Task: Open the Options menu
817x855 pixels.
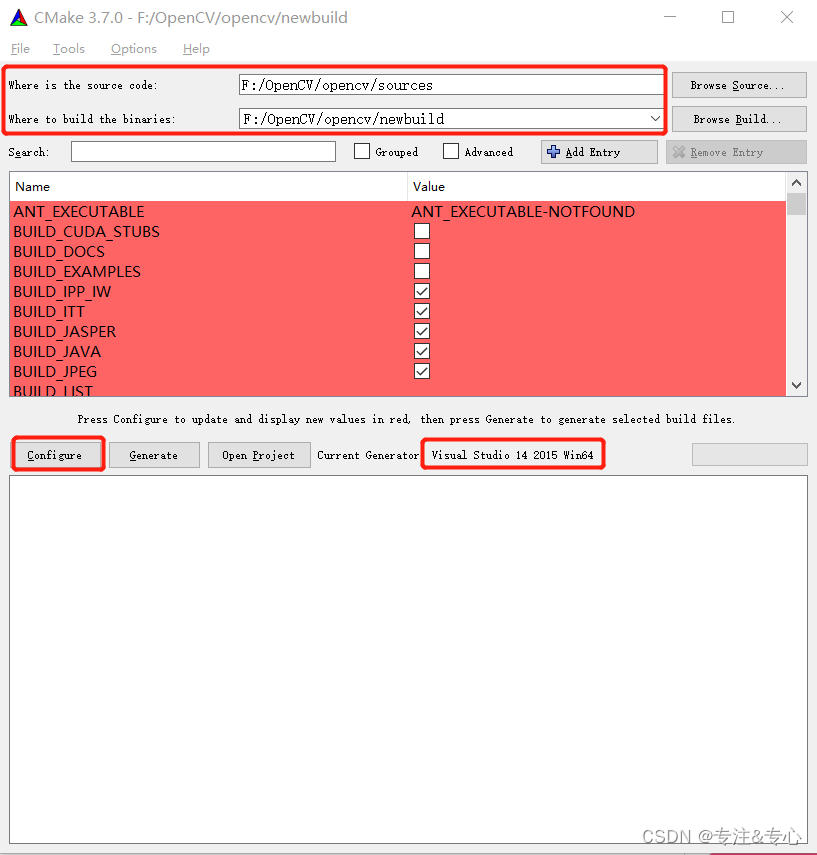Action: coord(134,49)
